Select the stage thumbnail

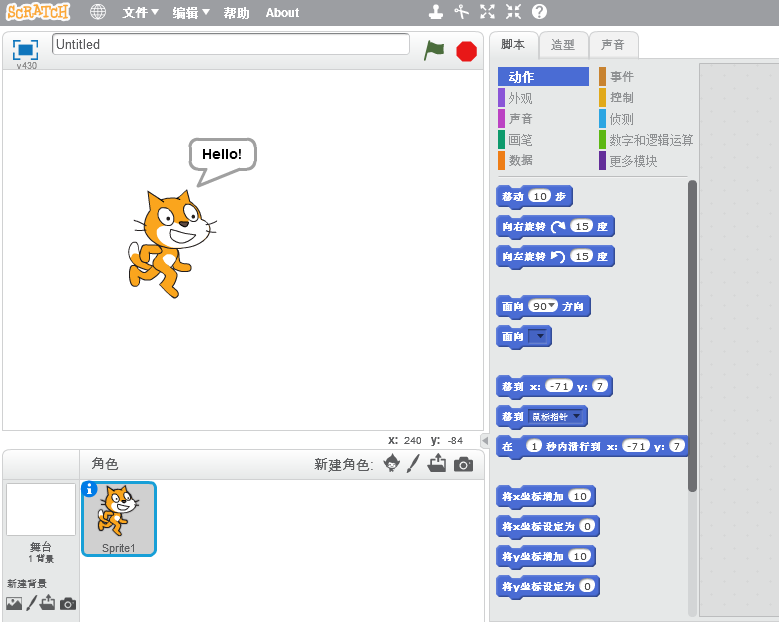tap(41, 510)
